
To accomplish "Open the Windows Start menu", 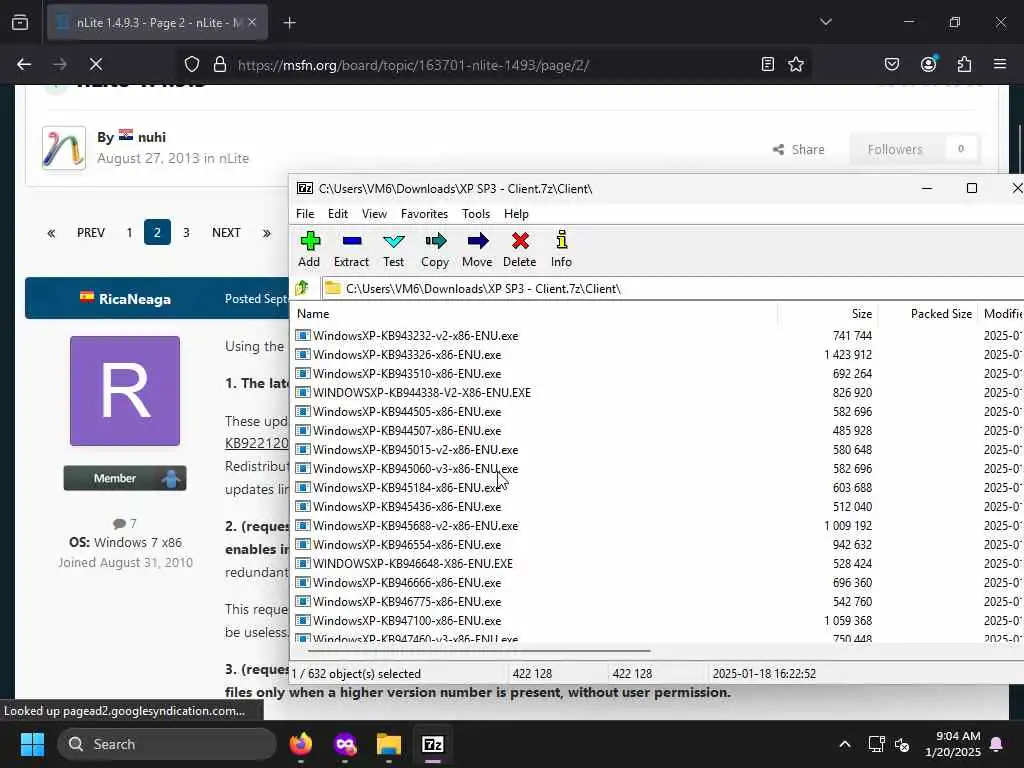I will 32,744.
